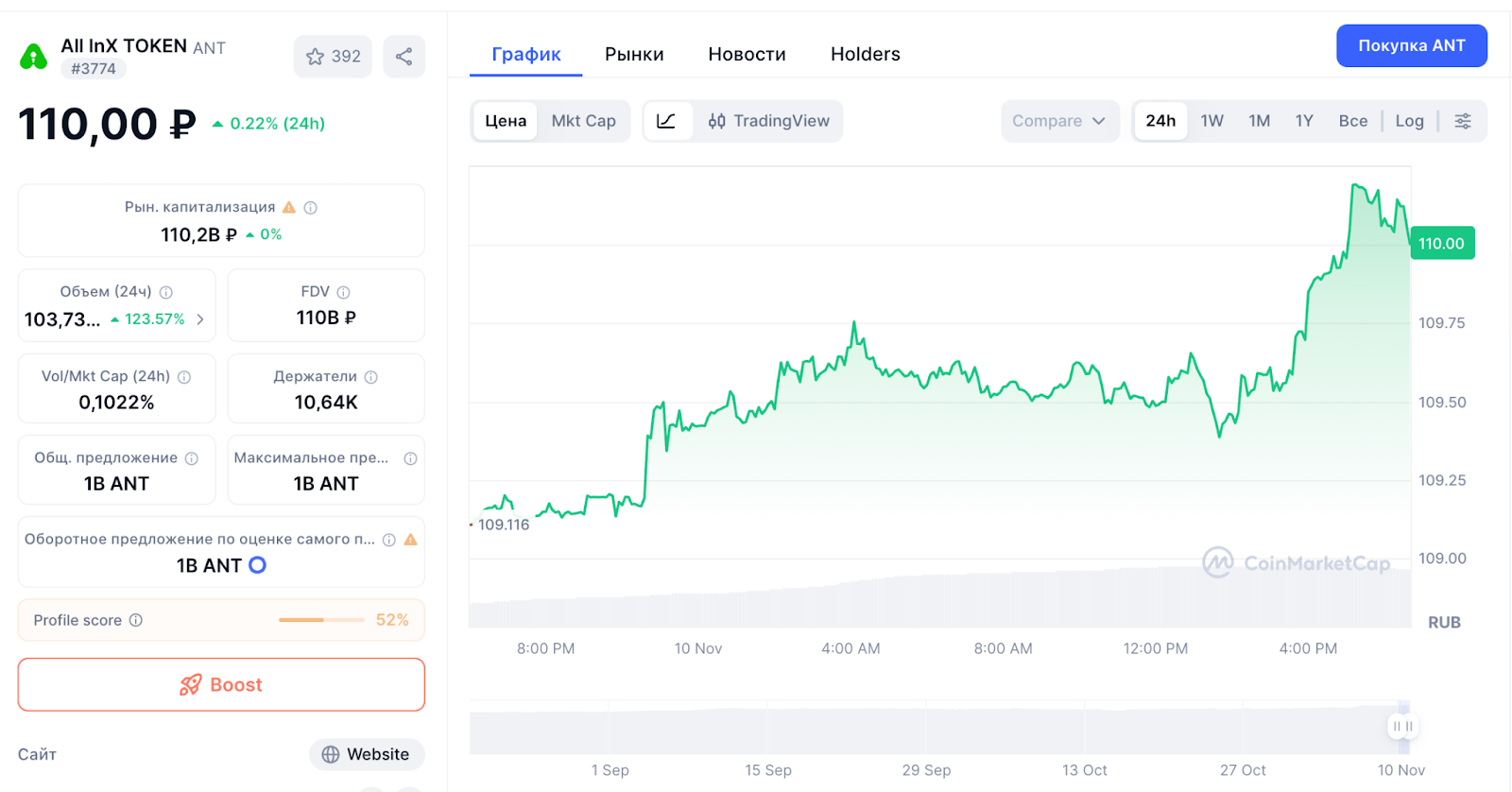This screenshot has height=792, width=1512.
Task: Select the 1M time range
Action: pyautogui.click(x=1259, y=121)
